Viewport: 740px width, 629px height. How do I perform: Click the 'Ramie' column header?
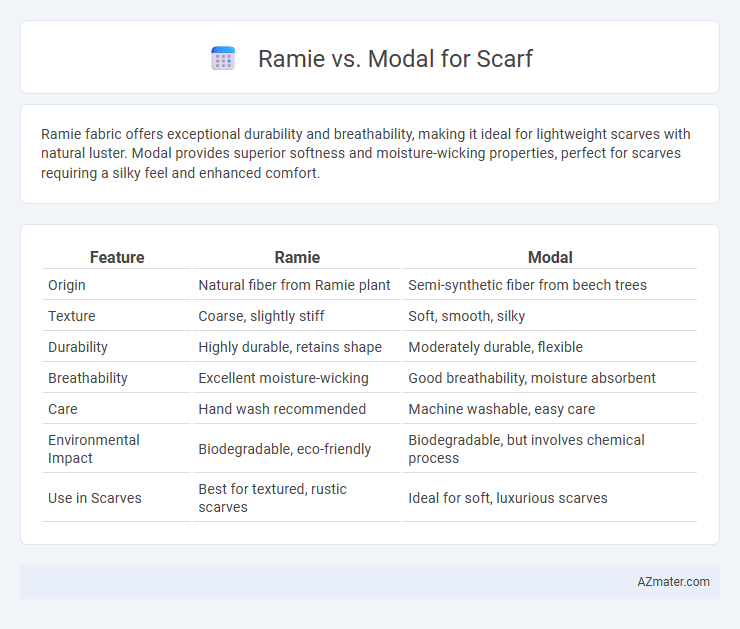pos(297,257)
